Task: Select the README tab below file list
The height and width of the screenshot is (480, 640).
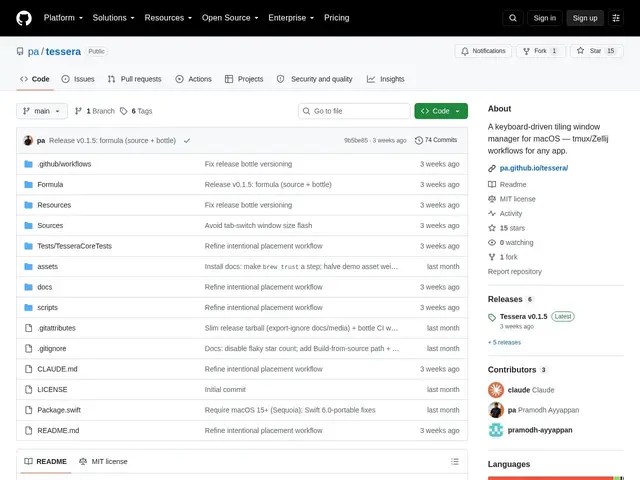Action: tap(45, 462)
